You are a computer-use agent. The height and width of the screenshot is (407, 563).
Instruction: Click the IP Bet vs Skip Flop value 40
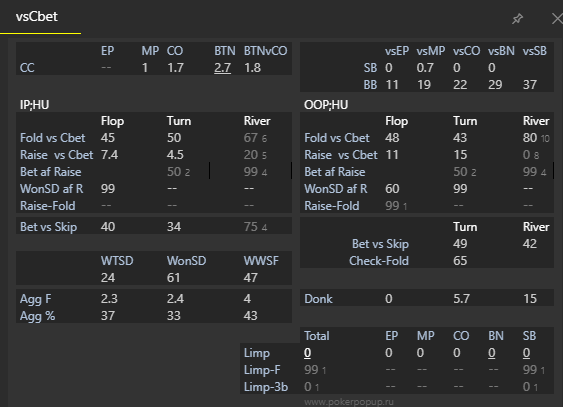point(108,227)
